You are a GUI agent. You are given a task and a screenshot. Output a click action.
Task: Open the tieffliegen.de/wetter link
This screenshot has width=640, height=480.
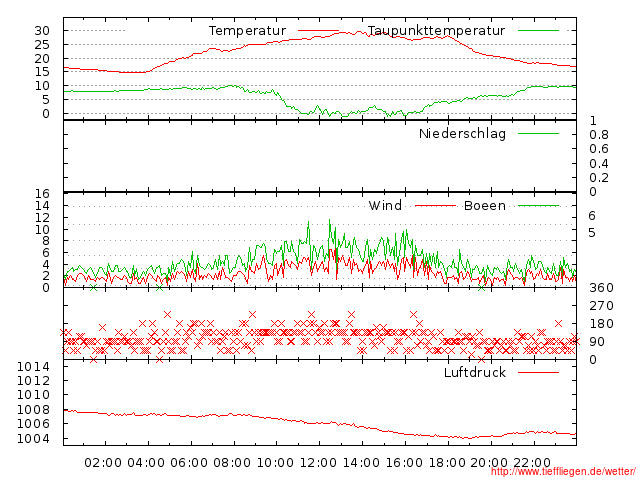[x=563, y=471]
